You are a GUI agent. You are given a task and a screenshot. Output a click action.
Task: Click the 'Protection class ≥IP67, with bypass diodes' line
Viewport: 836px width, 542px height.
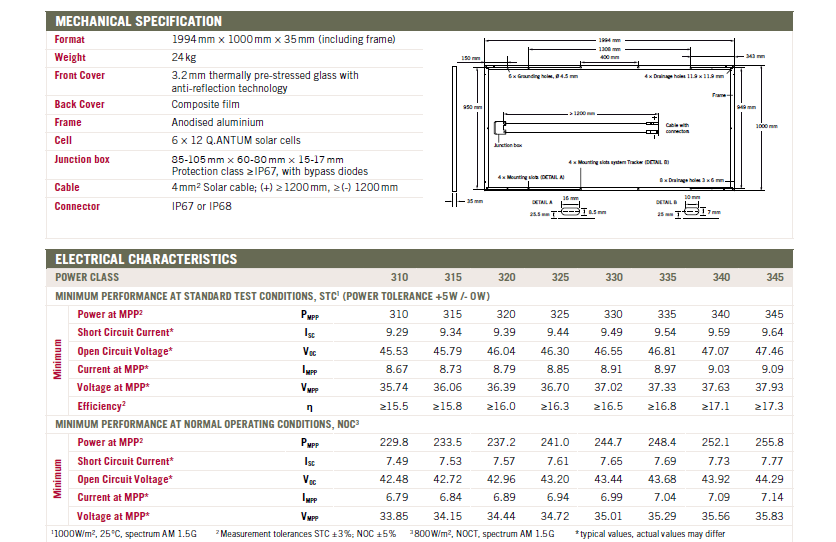(270, 172)
